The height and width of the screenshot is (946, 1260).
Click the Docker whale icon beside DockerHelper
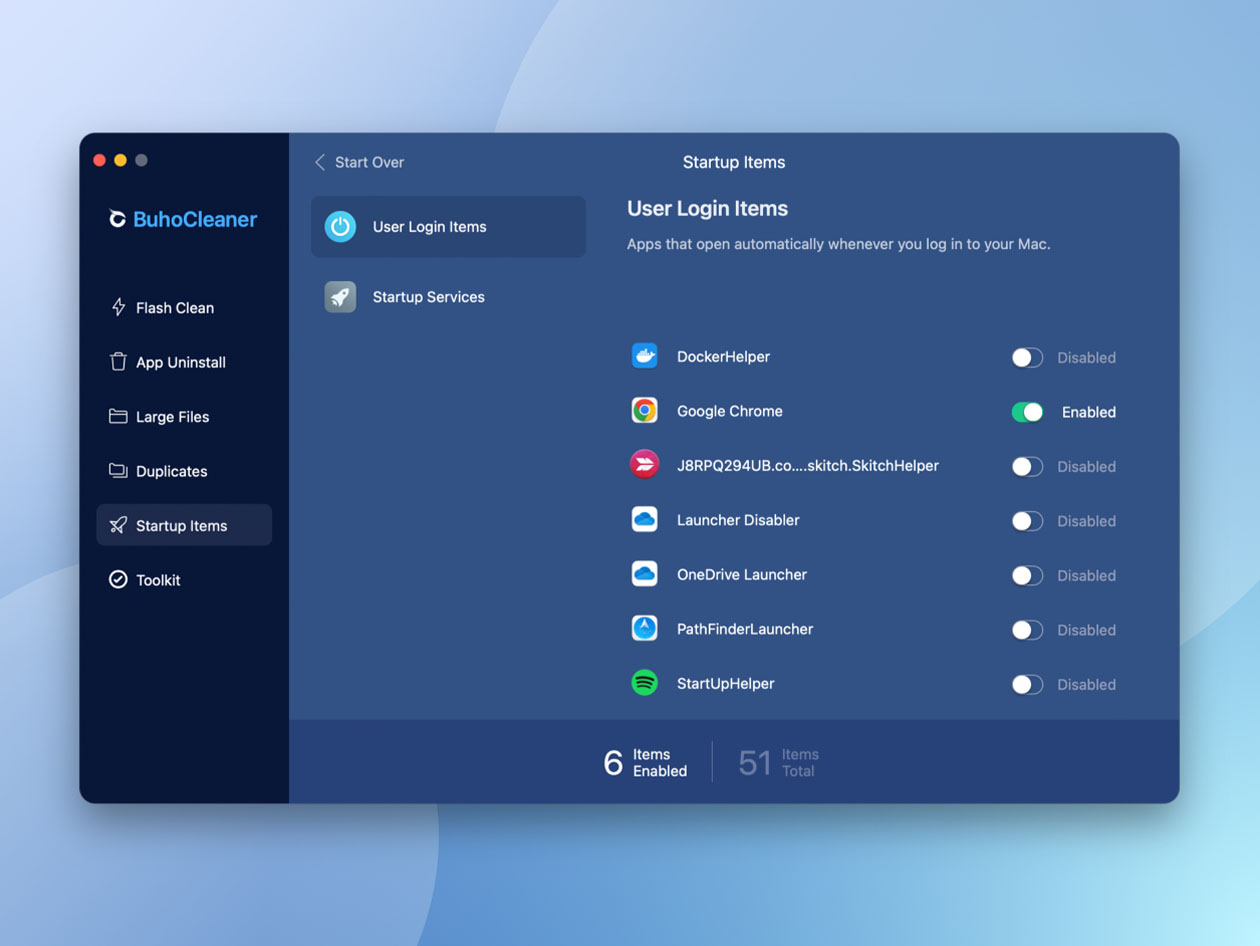click(644, 355)
